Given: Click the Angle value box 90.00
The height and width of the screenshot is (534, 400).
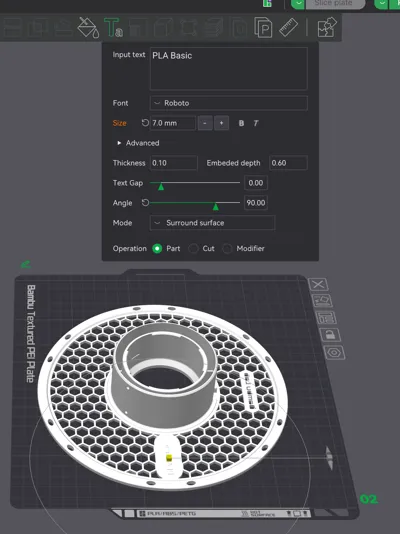Looking at the screenshot, I should click(x=256, y=203).
